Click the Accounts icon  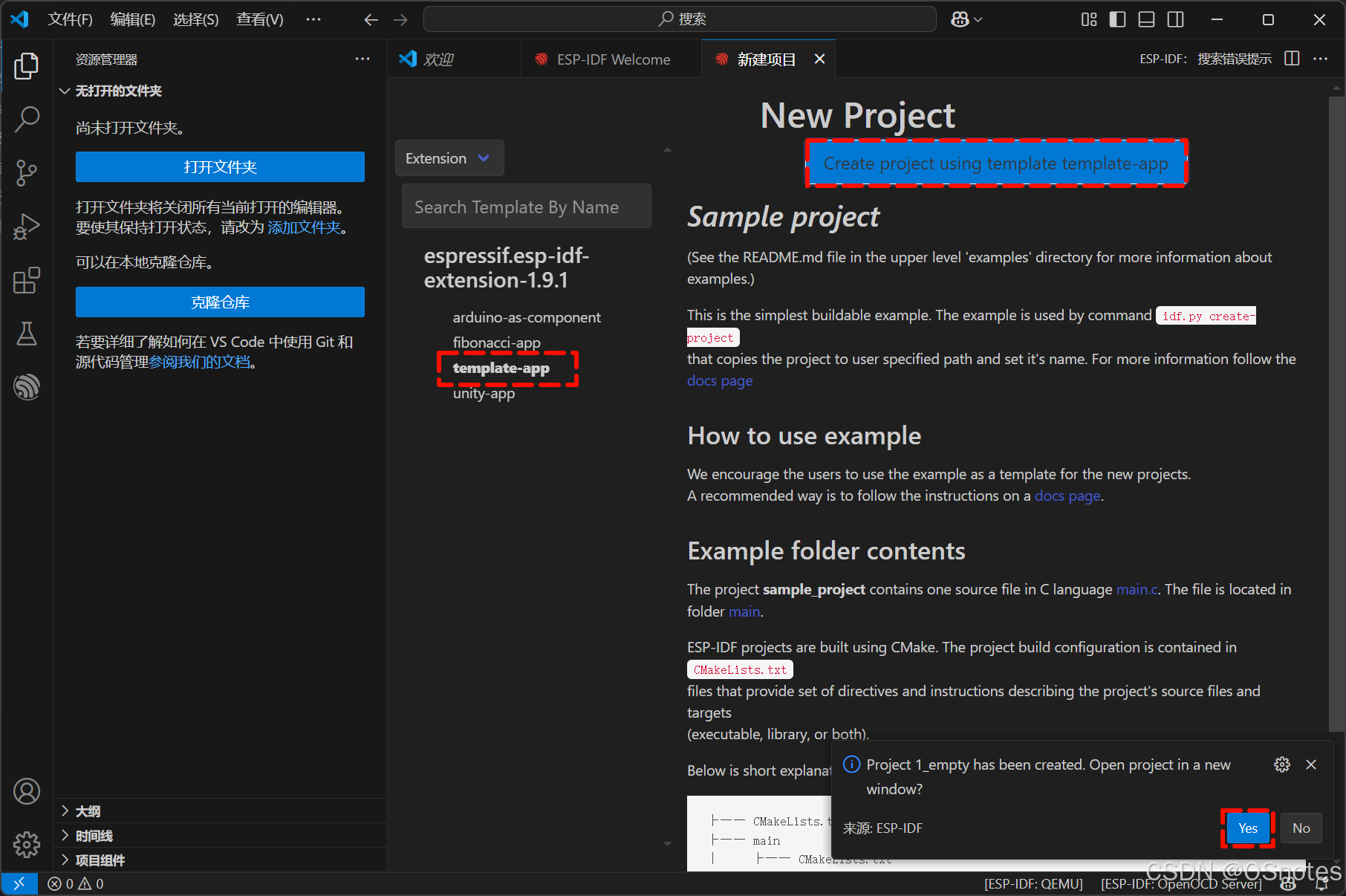(27, 791)
